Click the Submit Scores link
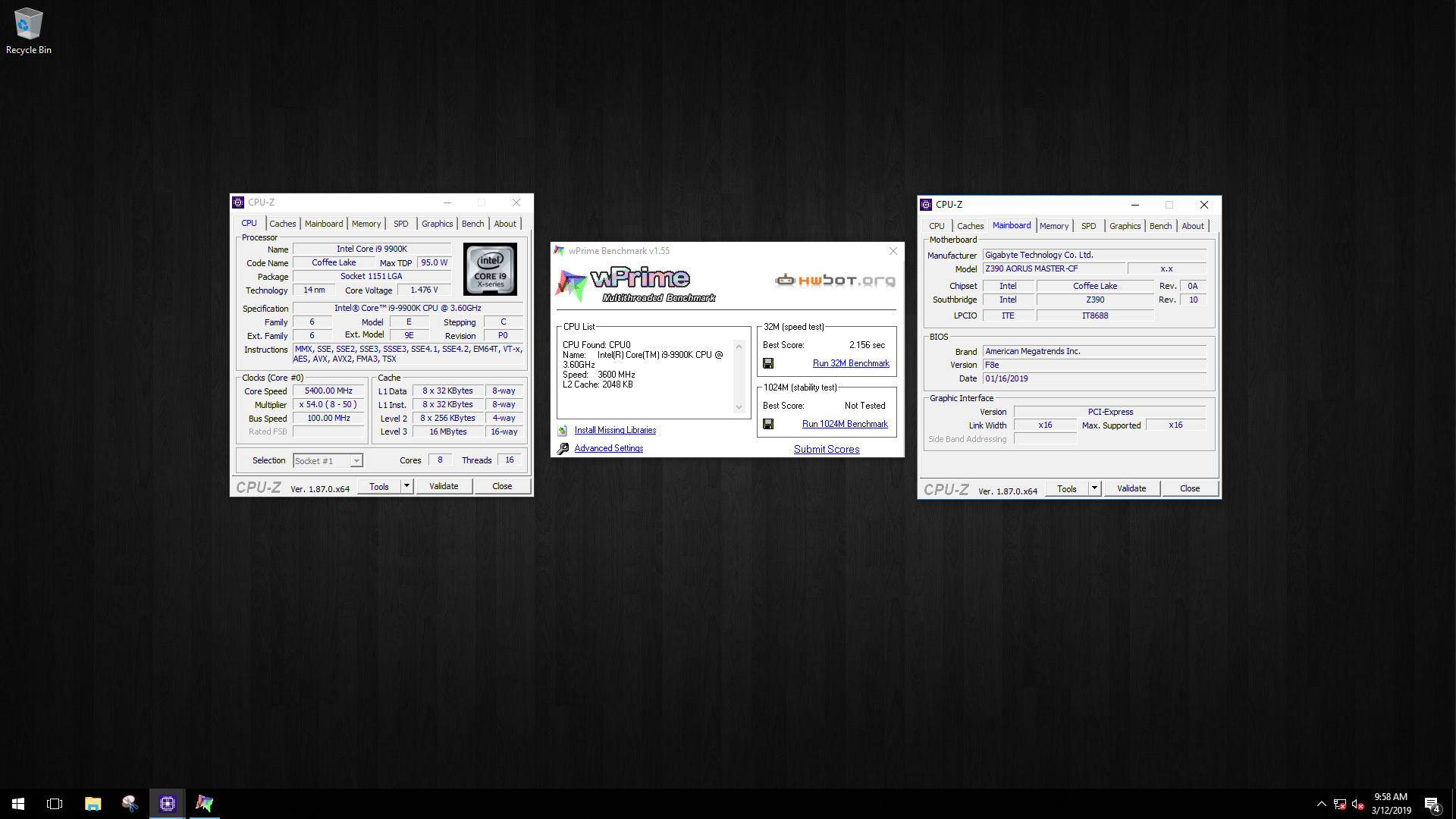The height and width of the screenshot is (819, 1456). (x=827, y=449)
